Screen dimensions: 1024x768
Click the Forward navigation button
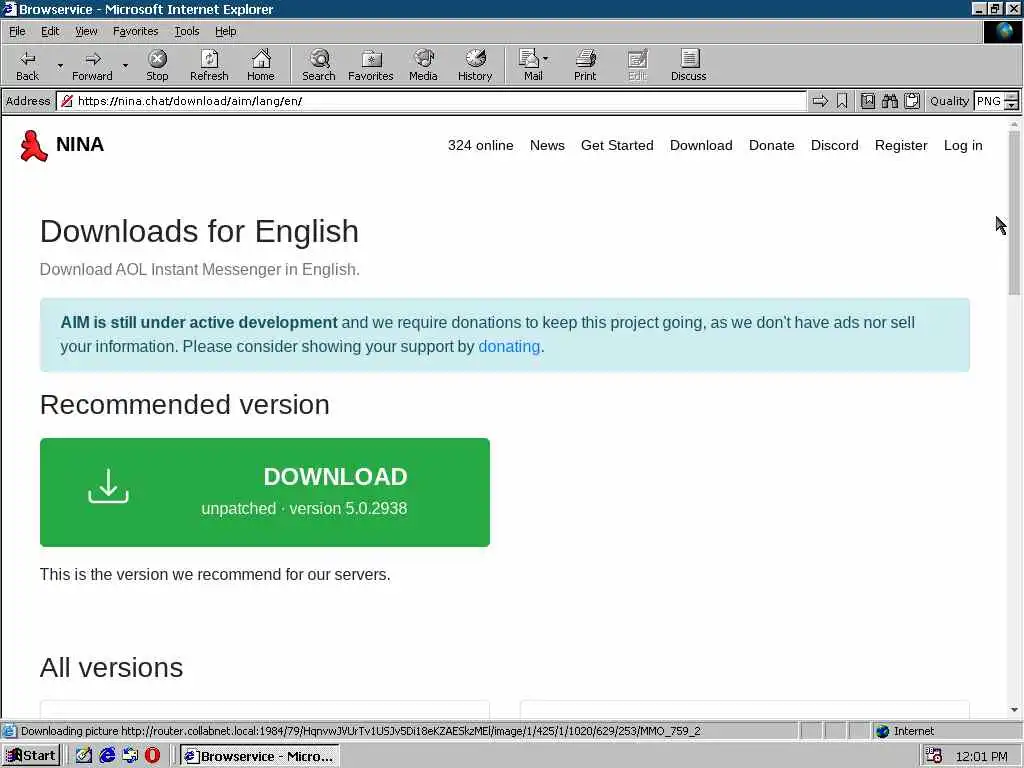tap(92, 65)
